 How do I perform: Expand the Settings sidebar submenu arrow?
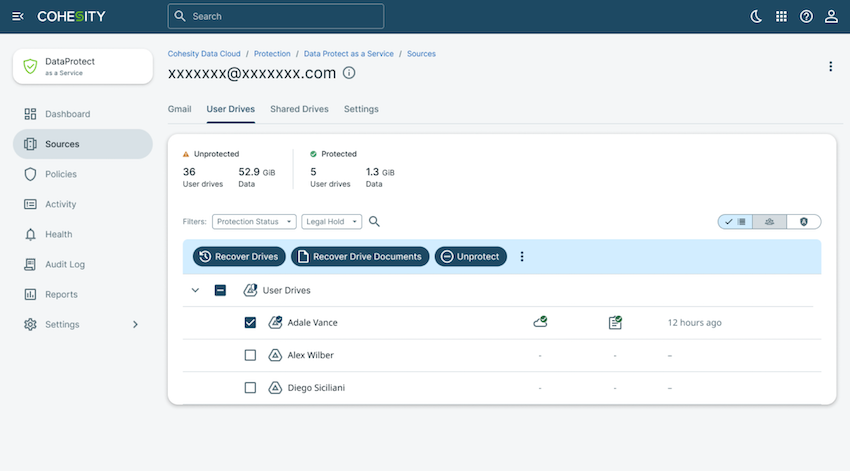coord(136,324)
